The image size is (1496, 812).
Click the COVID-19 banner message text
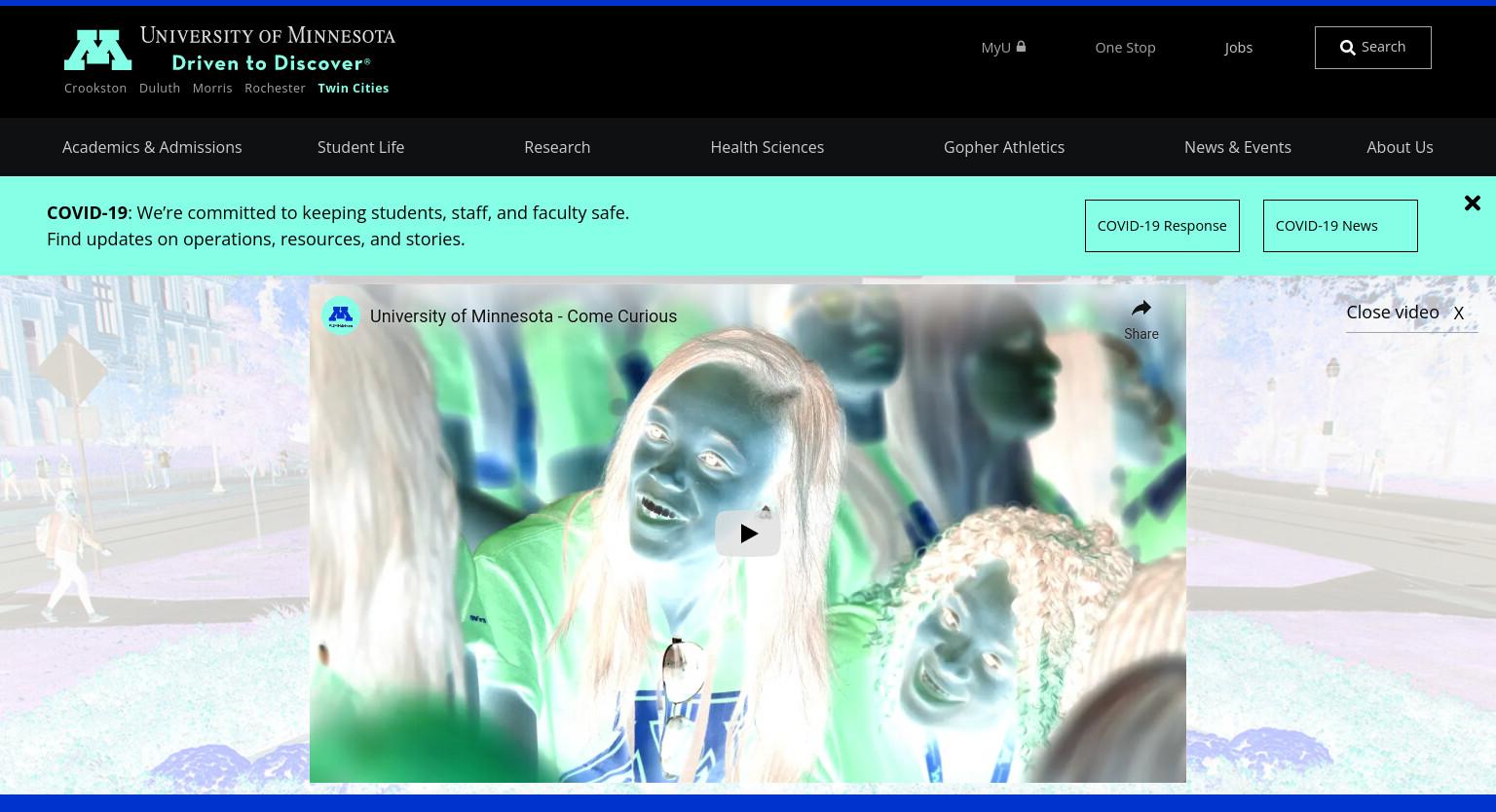pos(338,226)
